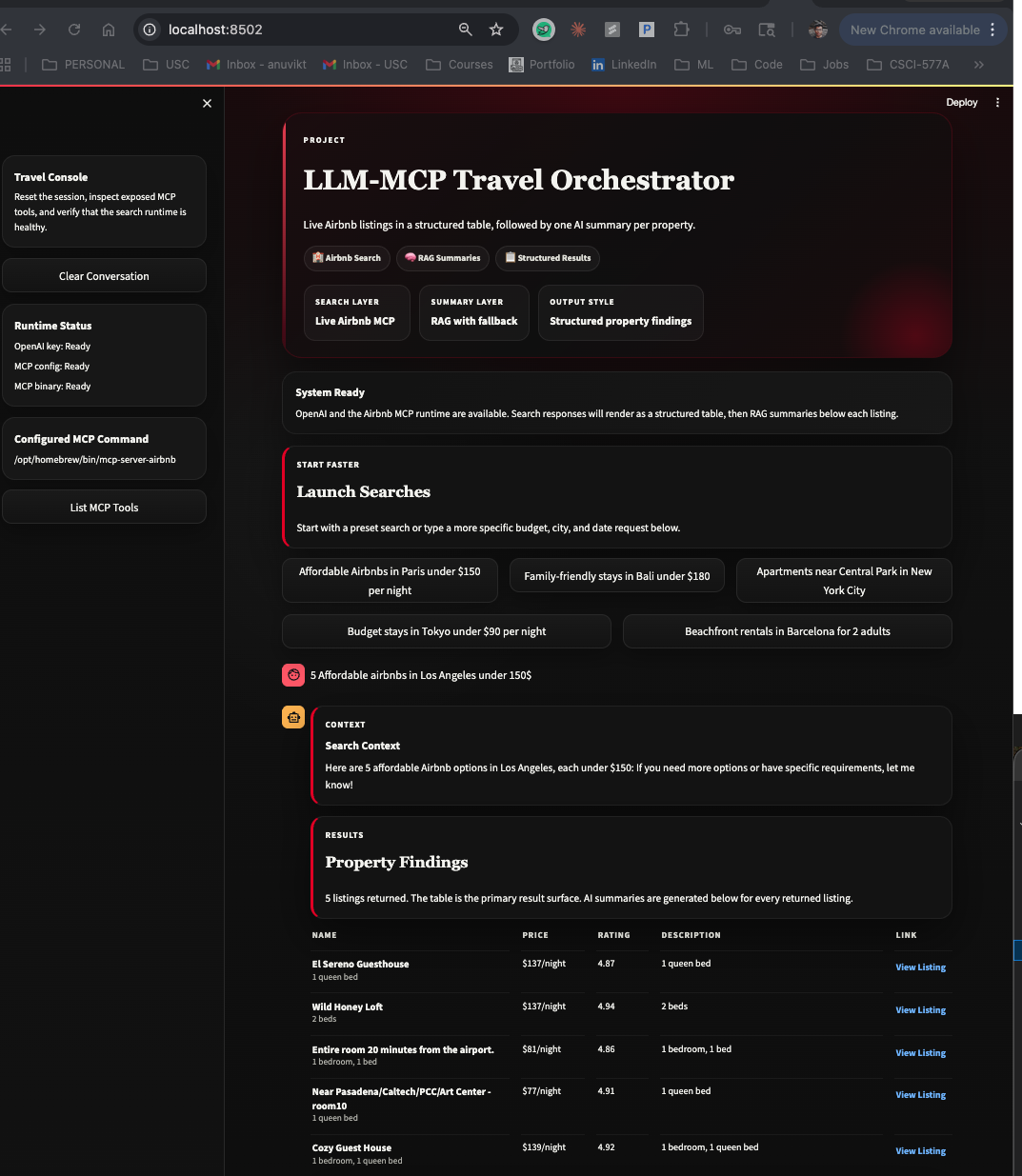The width and height of the screenshot is (1022, 1176).
Task: Launch Budget stays in Tokyo search
Action: click(447, 631)
